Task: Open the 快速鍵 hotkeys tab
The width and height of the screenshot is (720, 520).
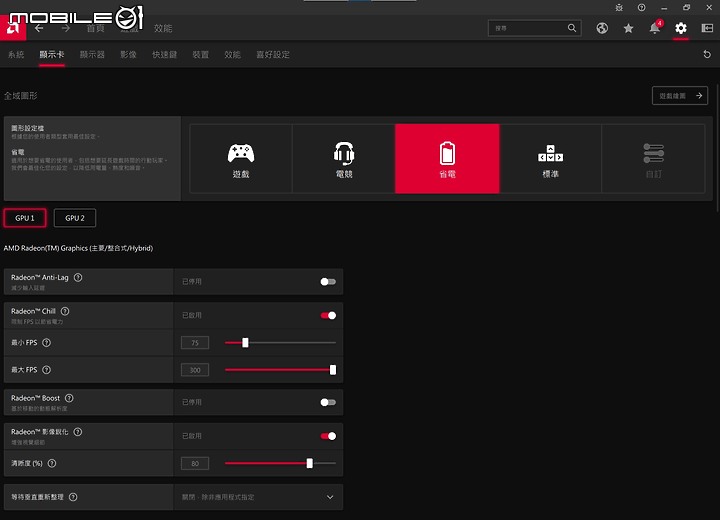Action: pyautogui.click(x=165, y=55)
